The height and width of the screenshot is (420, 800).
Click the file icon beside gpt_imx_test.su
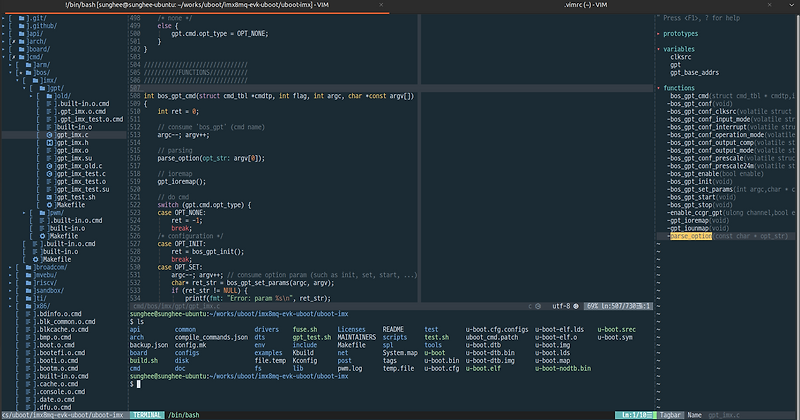pyautogui.click(x=49, y=190)
